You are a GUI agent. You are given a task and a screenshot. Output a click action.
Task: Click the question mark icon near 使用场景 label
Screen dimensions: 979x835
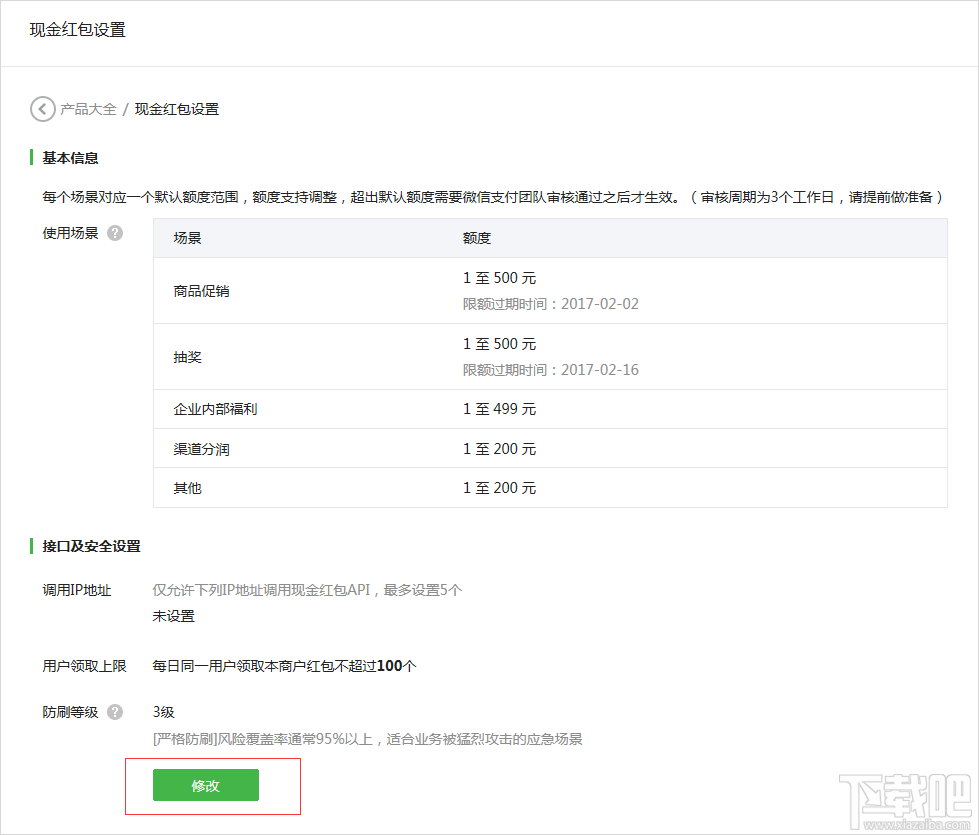(x=114, y=232)
